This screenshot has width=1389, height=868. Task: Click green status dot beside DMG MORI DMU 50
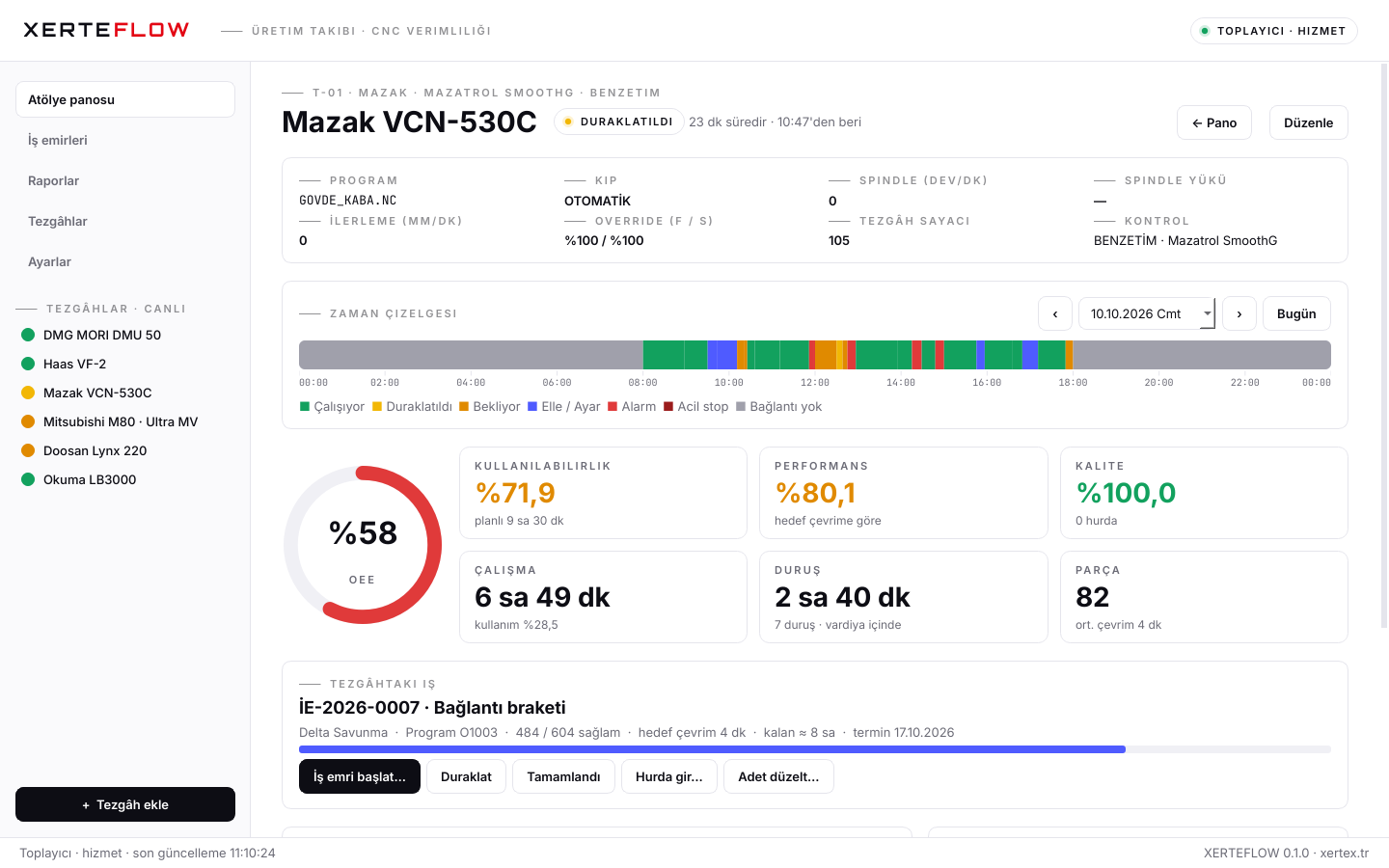tap(28, 335)
